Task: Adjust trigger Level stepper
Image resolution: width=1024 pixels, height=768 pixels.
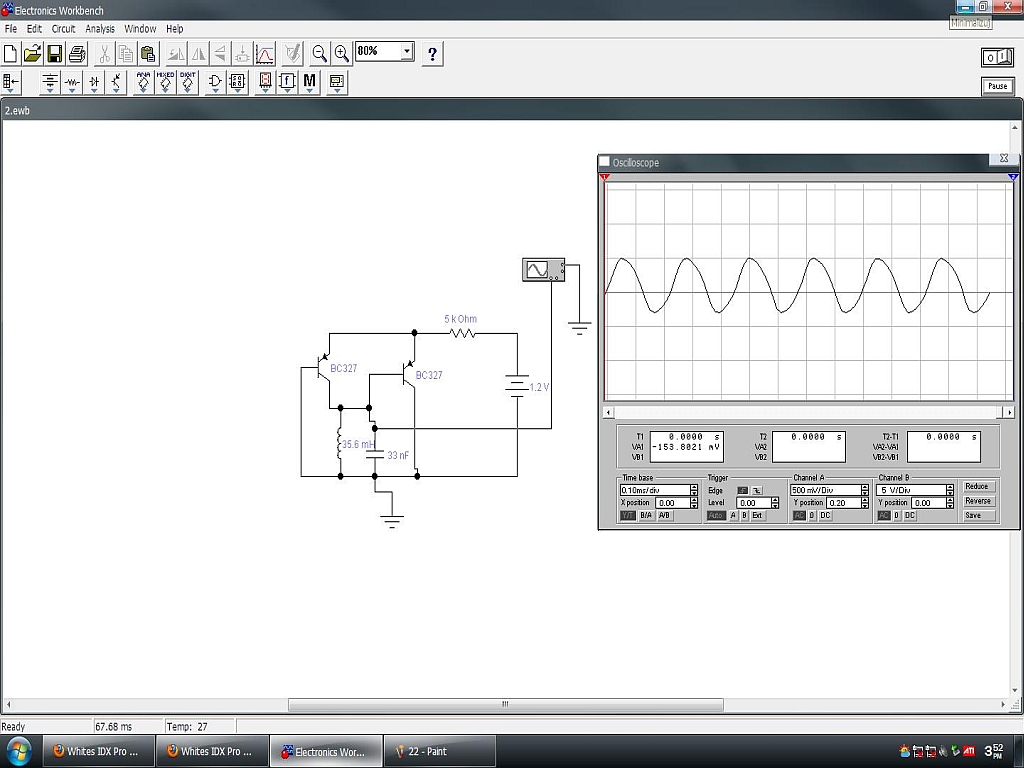Action: click(x=775, y=503)
